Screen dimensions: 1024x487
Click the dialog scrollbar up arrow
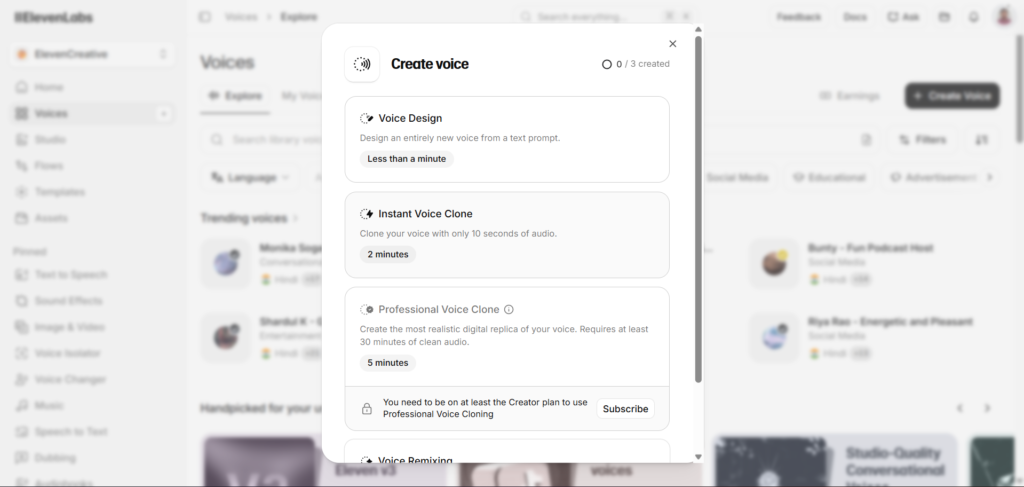698,29
